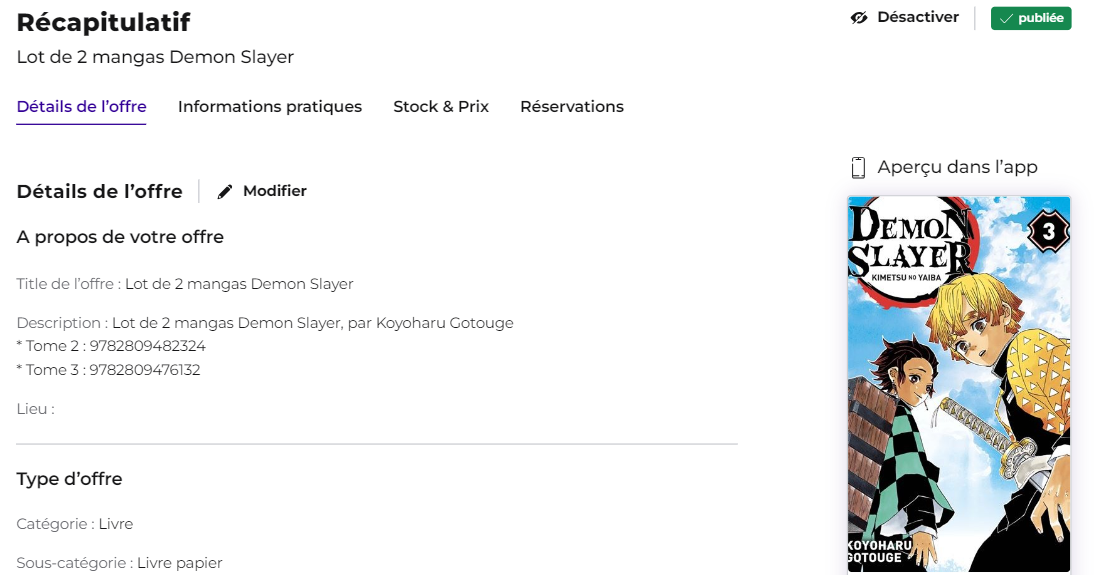Click the phone icon beside Aperçu dans l'app
The image size is (1099, 575).
coord(858,168)
